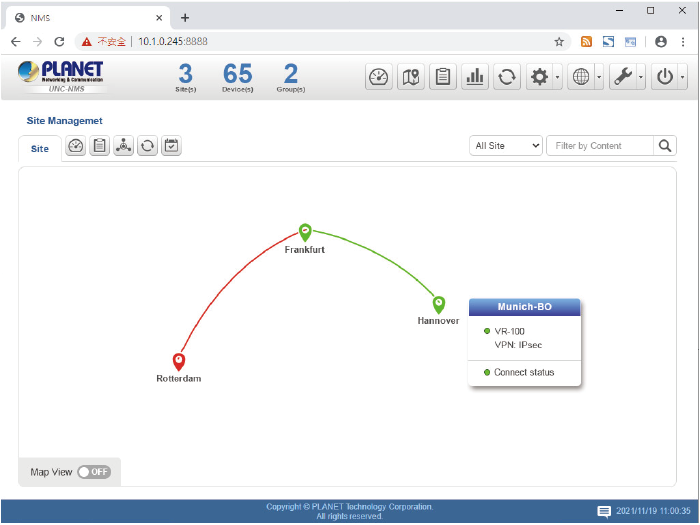Open the dashboard gauge icon in top toolbar
The height and width of the screenshot is (525, 700).
pos(379,77)
